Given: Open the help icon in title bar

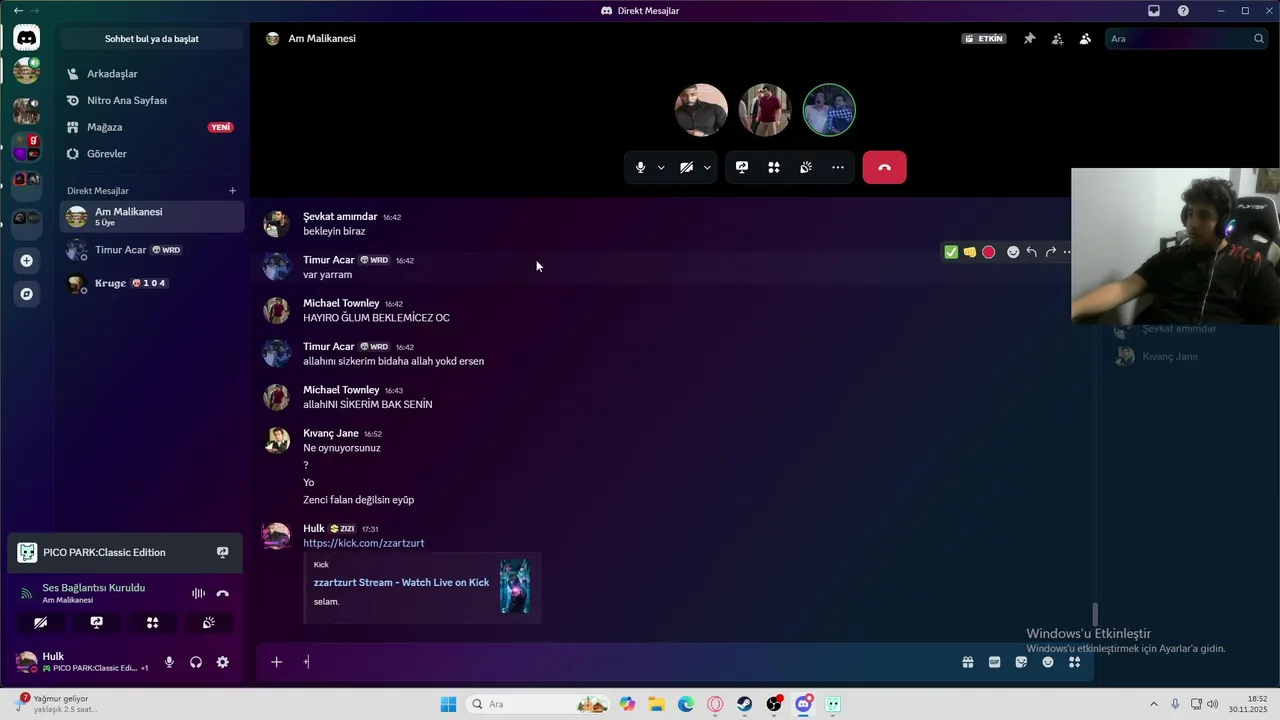Looking at the screenshot, I should point(1184,11).
